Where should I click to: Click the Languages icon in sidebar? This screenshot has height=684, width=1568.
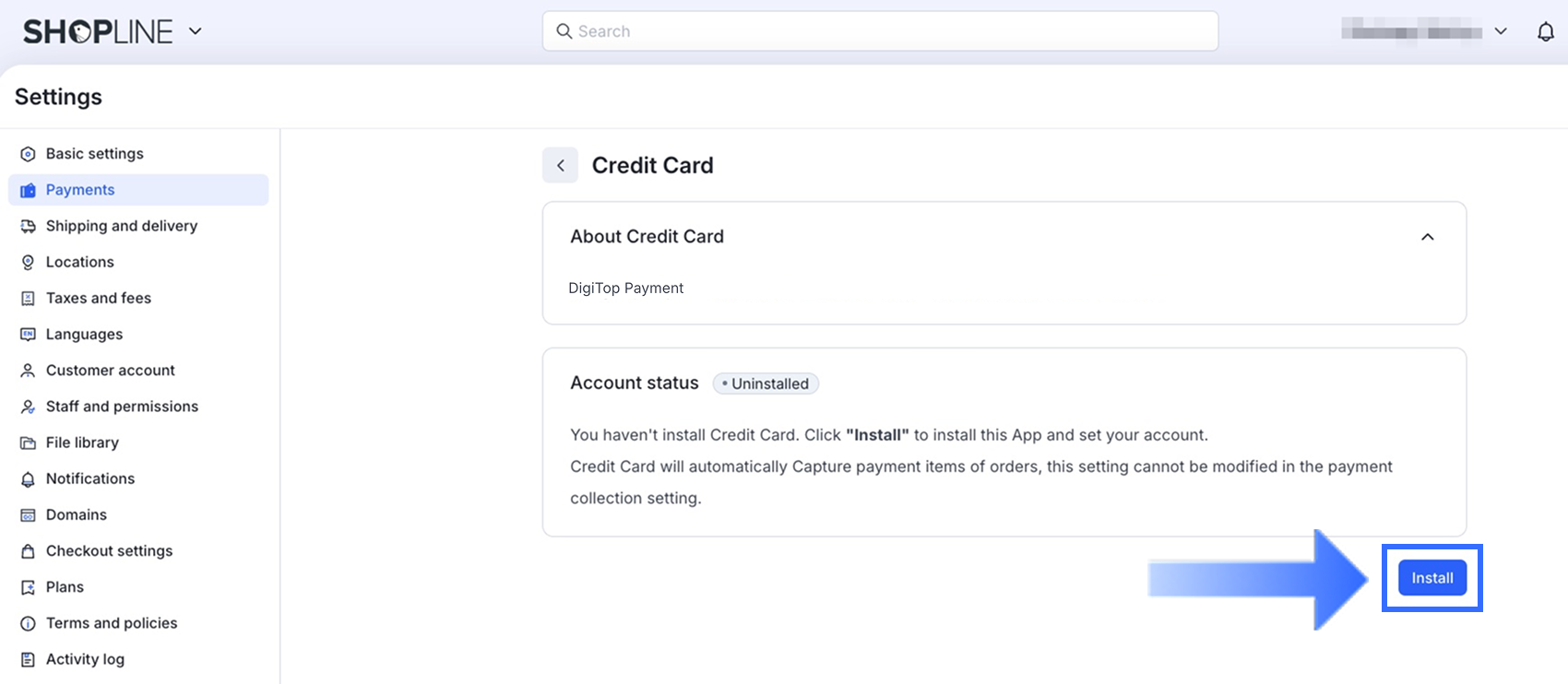click(28, 335)
